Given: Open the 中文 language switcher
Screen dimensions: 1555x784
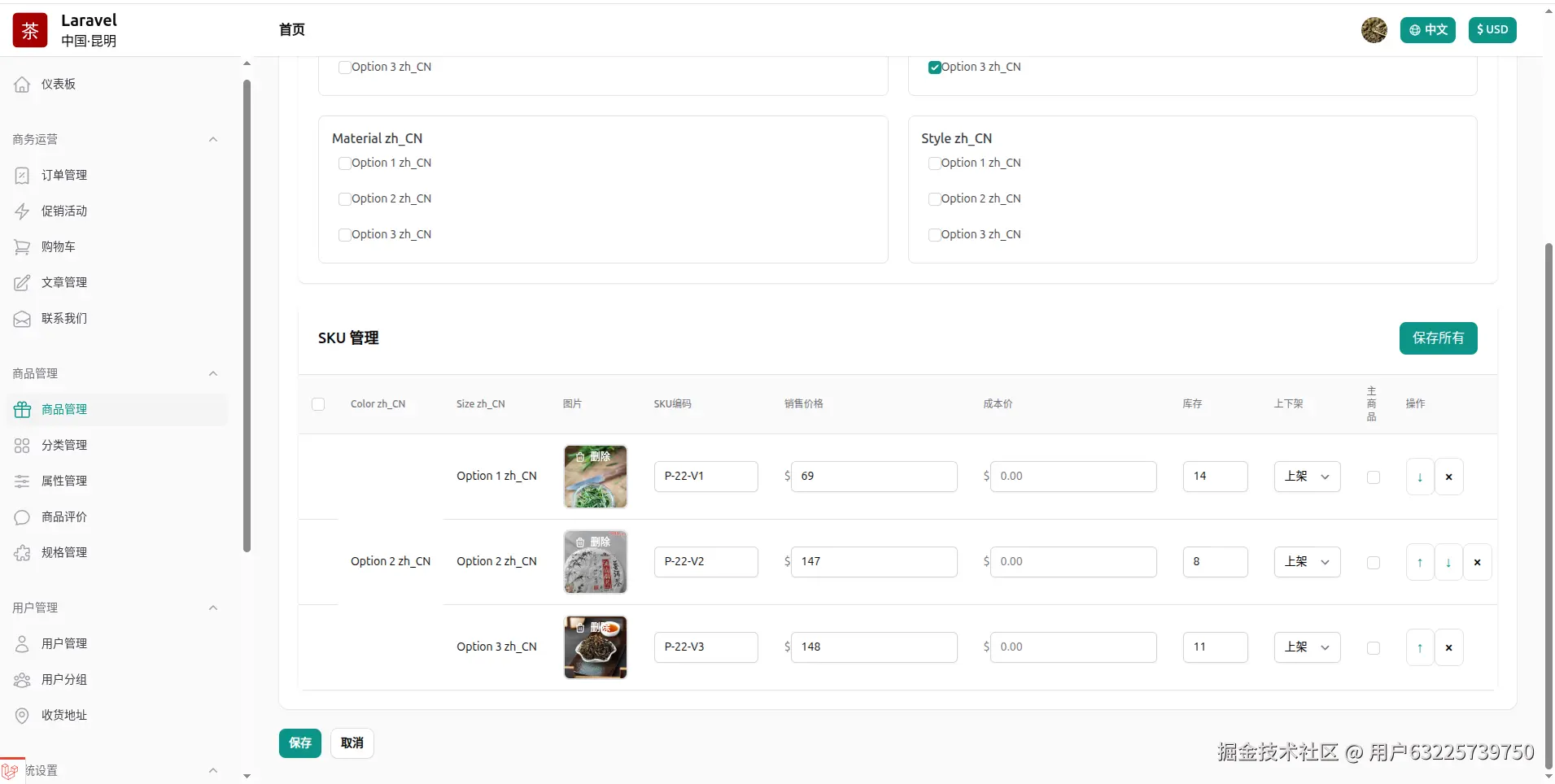Looking at the screenshot, I should [1428, 30].
